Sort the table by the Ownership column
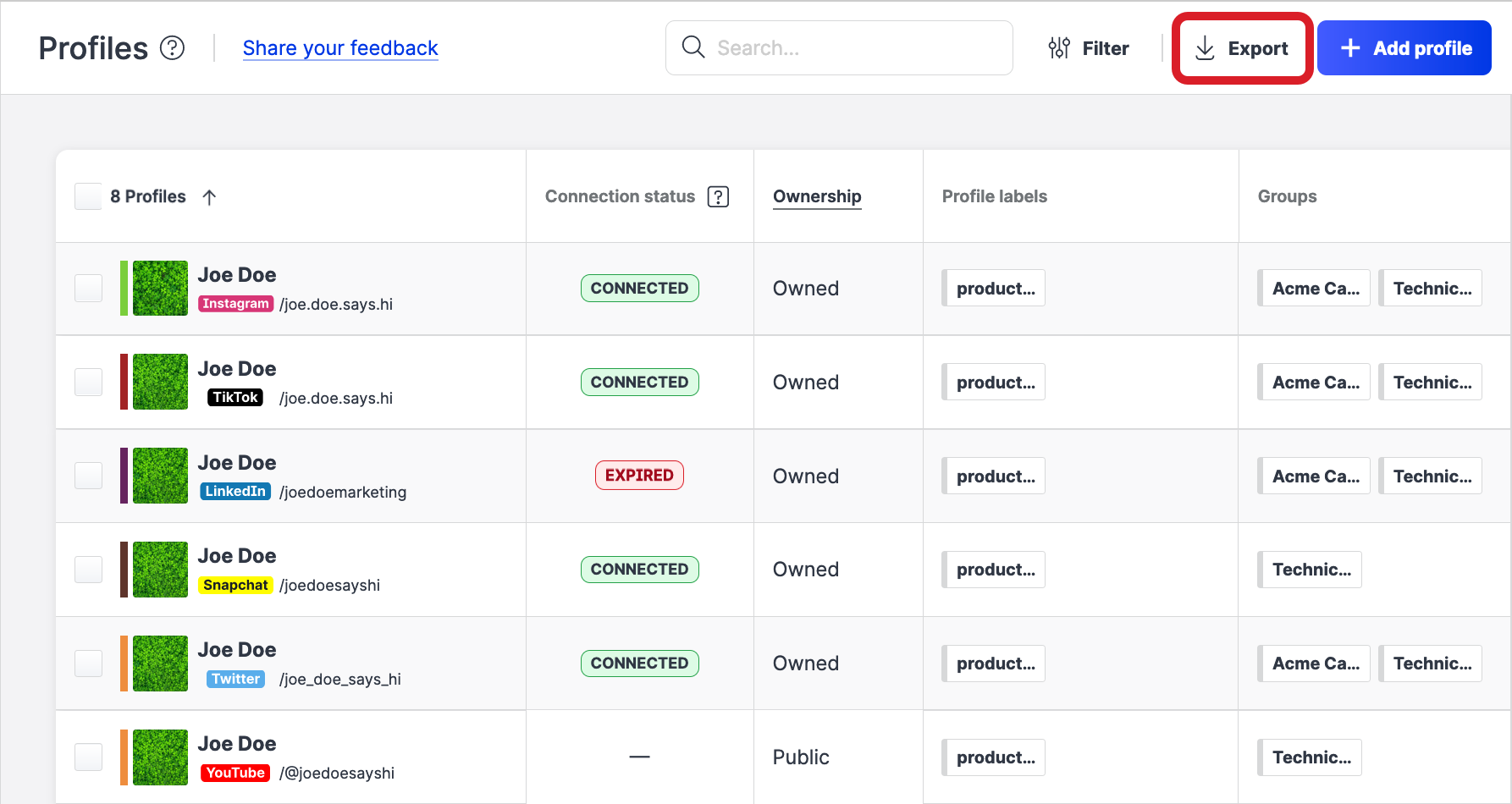Viewport: 1512px width, 804px height. (816, 195)
